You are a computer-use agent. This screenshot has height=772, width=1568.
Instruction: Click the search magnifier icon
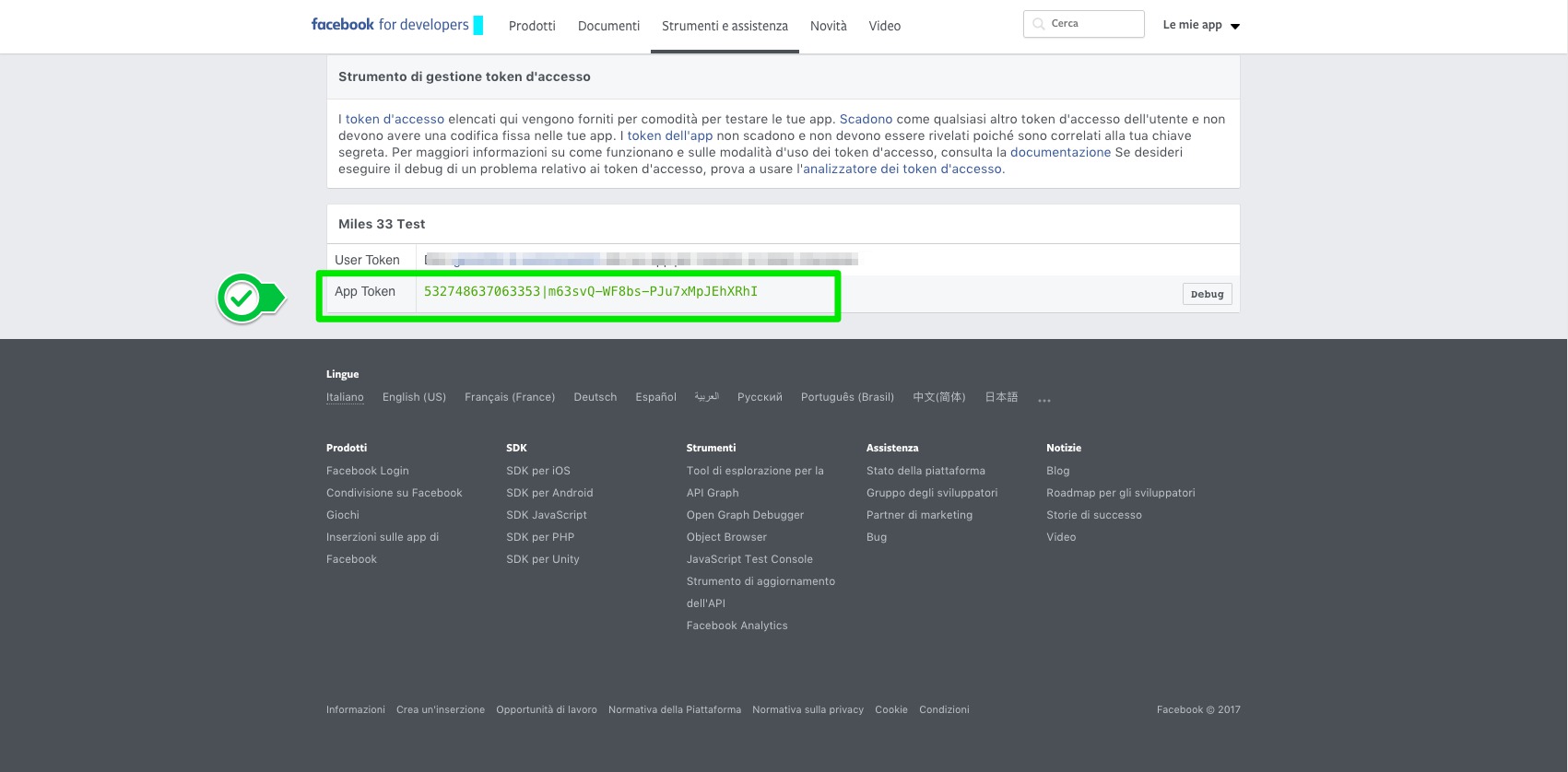click(x=1039, y=24)
